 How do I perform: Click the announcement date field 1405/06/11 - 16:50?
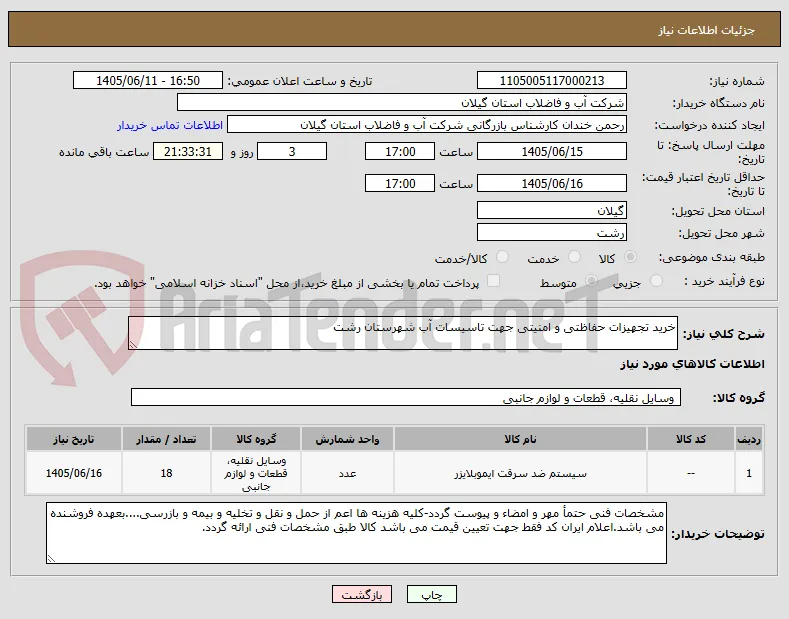pyautogui.click(x=147, y=81)
